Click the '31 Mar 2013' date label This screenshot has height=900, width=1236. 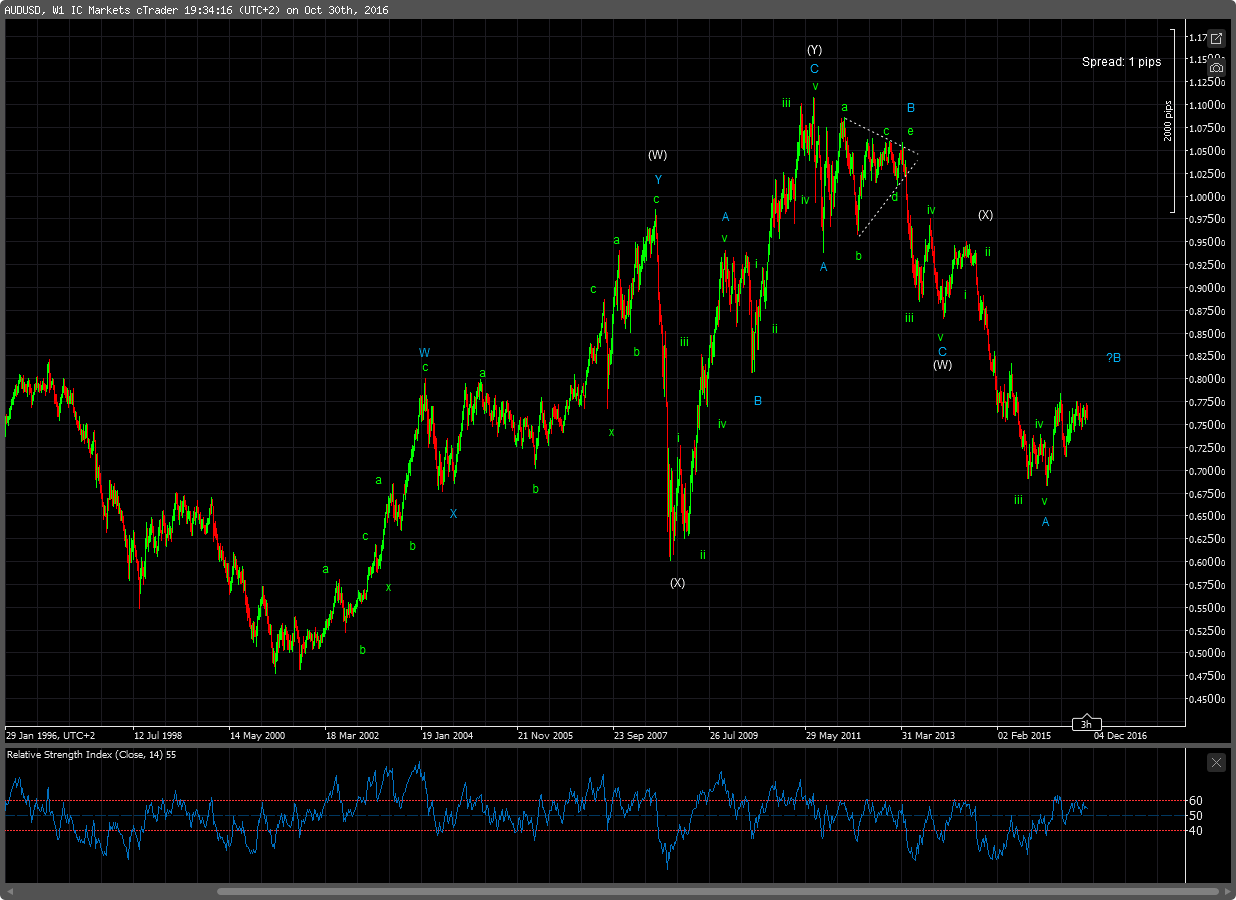[928, 735]
